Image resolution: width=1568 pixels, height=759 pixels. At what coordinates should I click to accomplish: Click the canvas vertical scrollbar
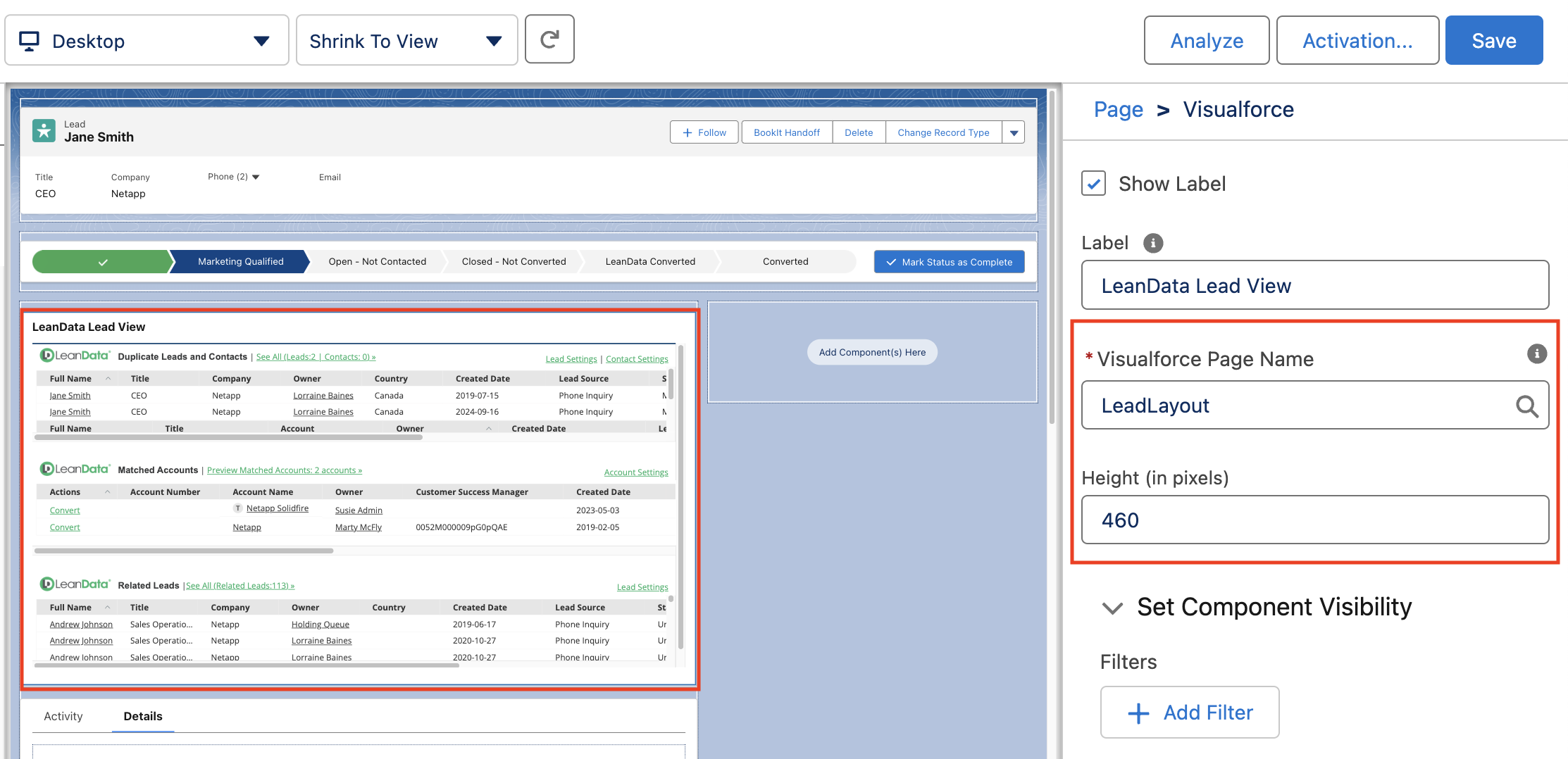click(x=1052, y=257)
